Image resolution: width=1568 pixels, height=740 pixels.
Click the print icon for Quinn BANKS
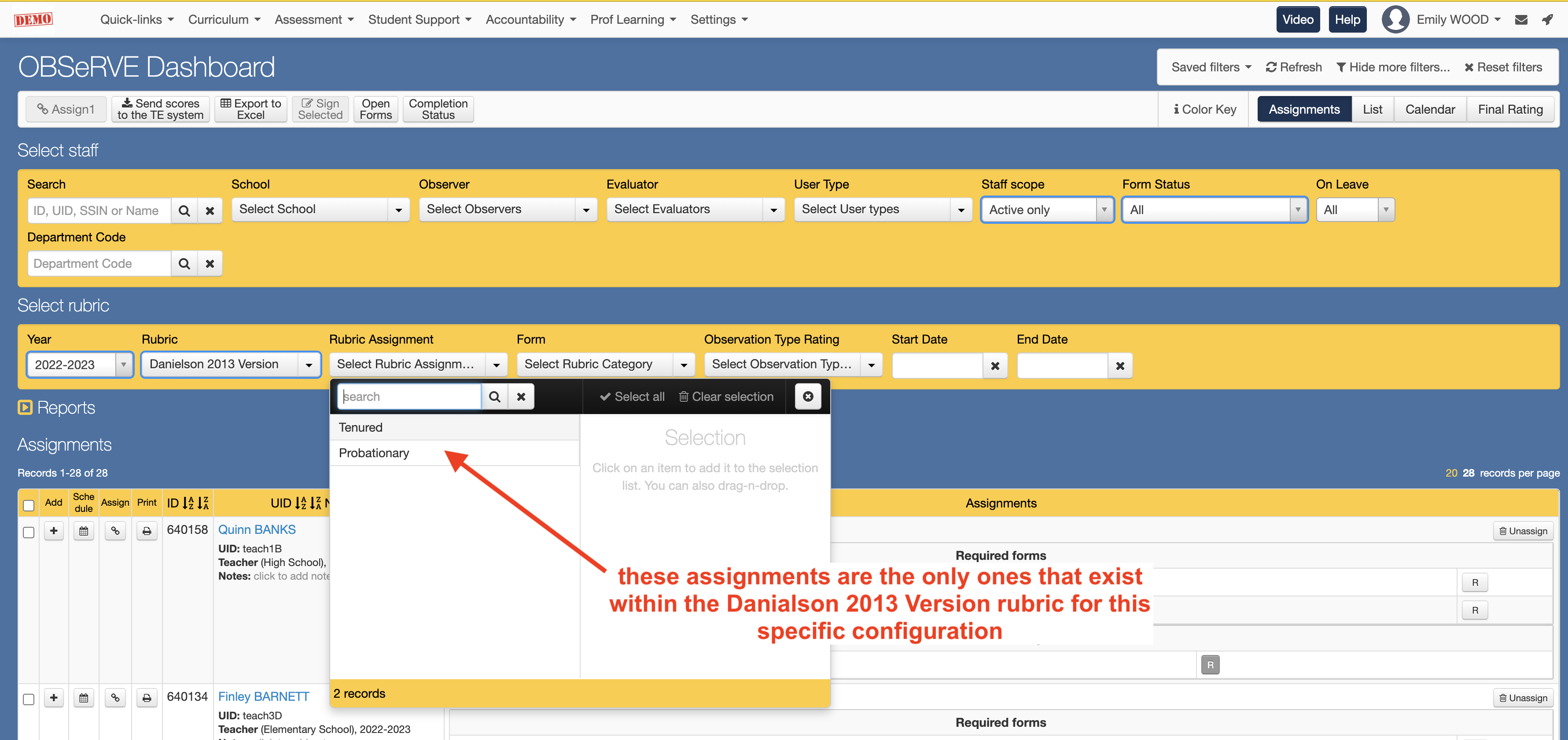point(147,531)
